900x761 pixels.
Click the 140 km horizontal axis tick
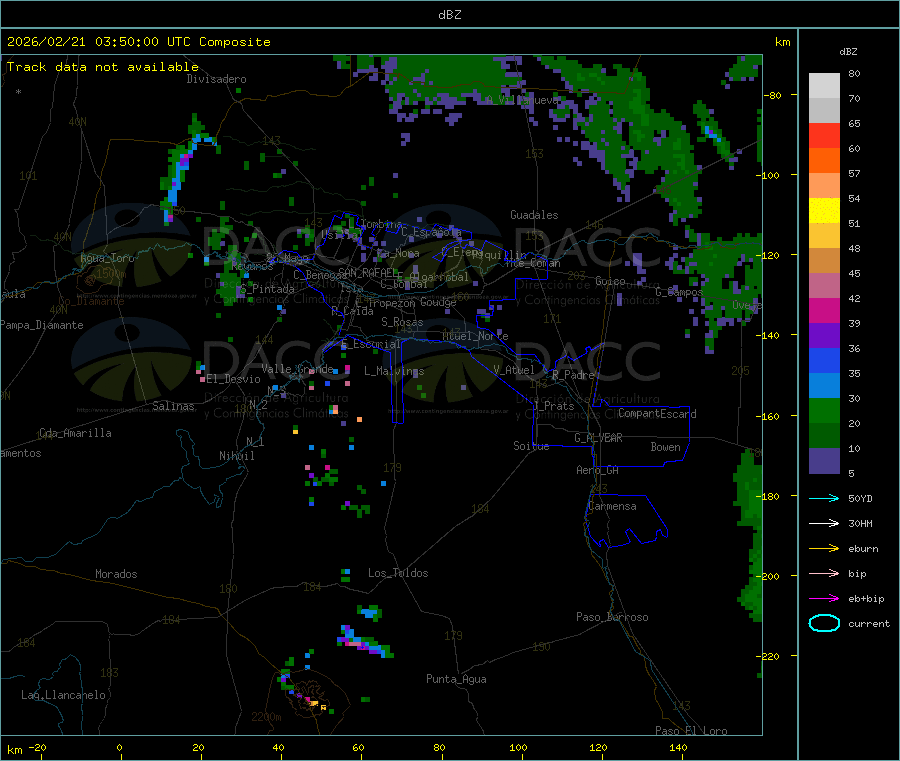(678, 747)
